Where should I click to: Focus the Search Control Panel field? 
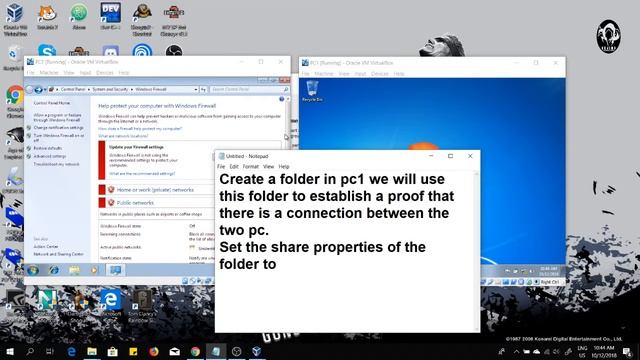(249, 89)
